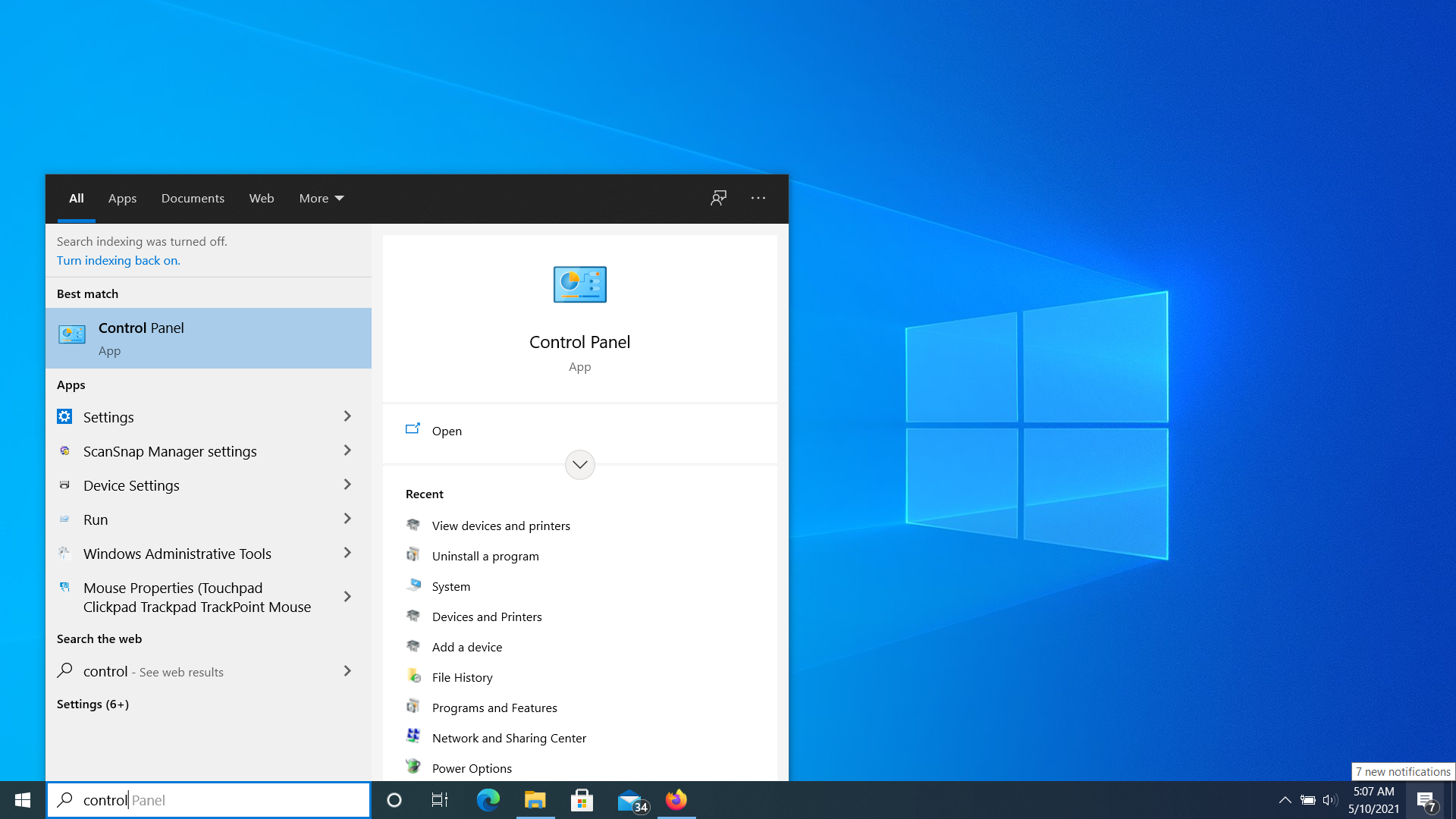The height and width of the screenshot is (819, 1456).
Task: Open the Action Center notifications icon
Action: point(1426,801)
